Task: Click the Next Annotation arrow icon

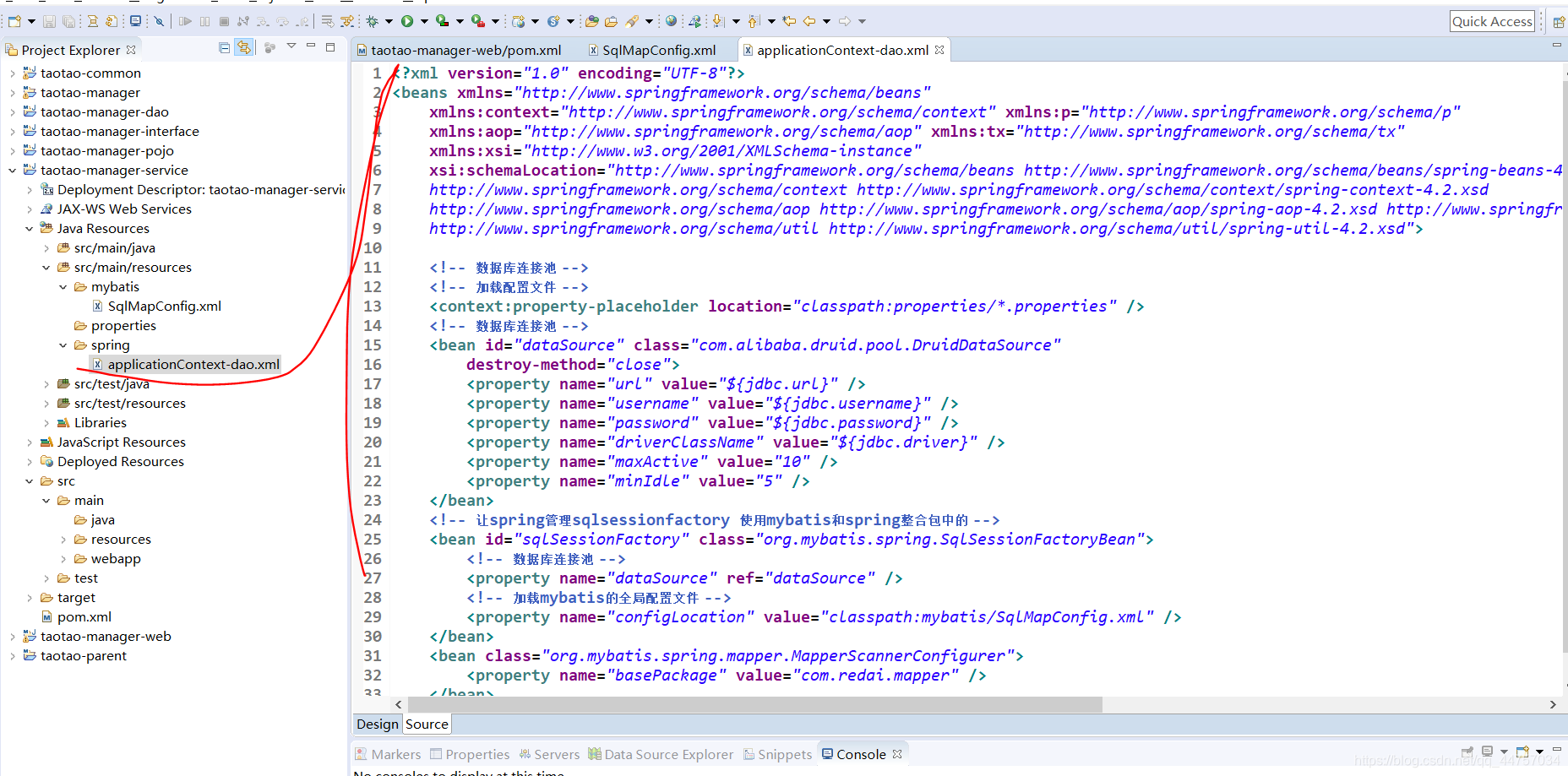Action: click(x=717, y=21)
